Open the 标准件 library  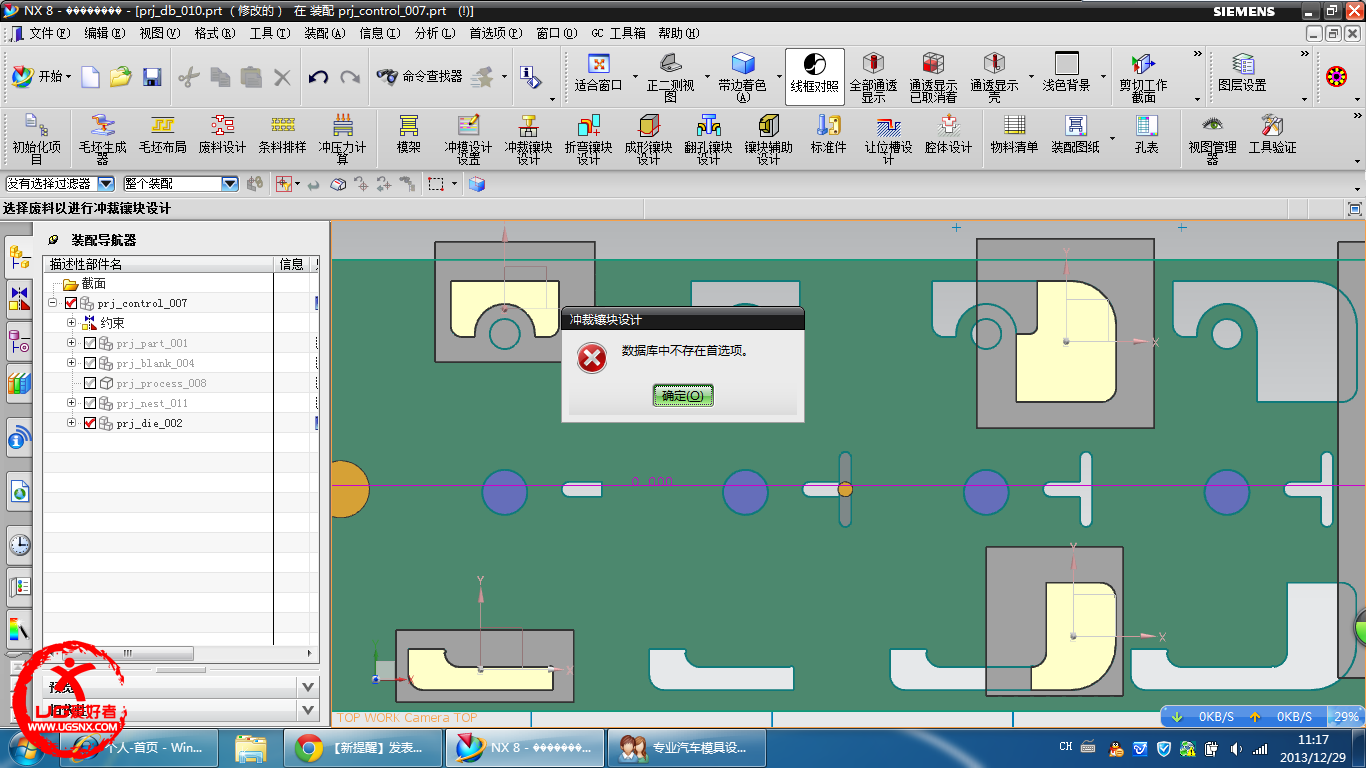(x=828, y=134)
